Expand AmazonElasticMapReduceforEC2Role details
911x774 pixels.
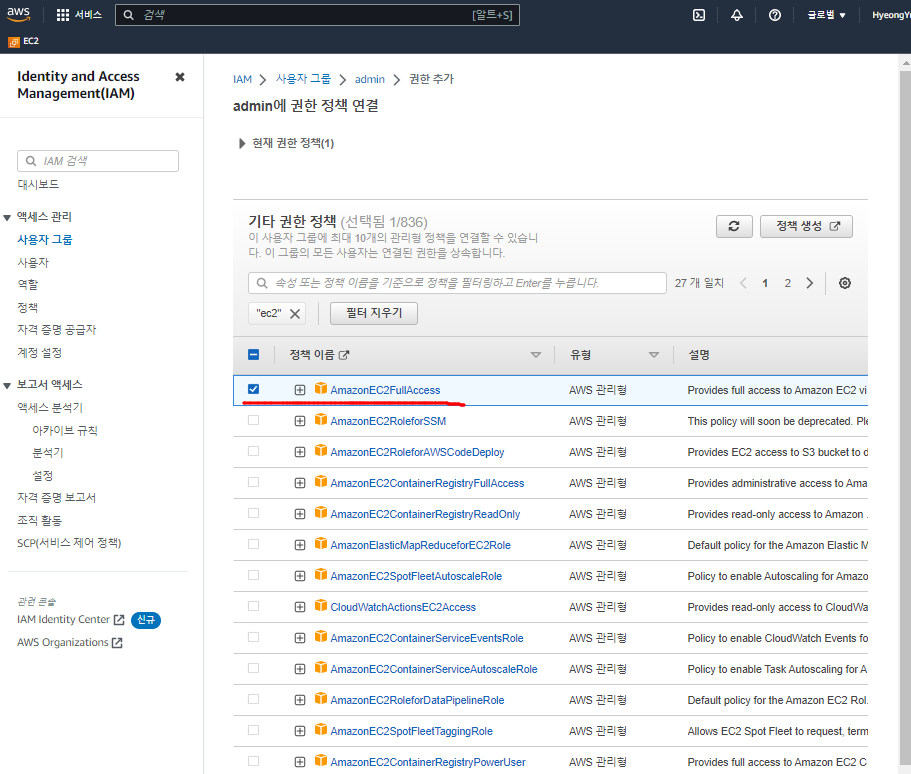click(300, 545)
